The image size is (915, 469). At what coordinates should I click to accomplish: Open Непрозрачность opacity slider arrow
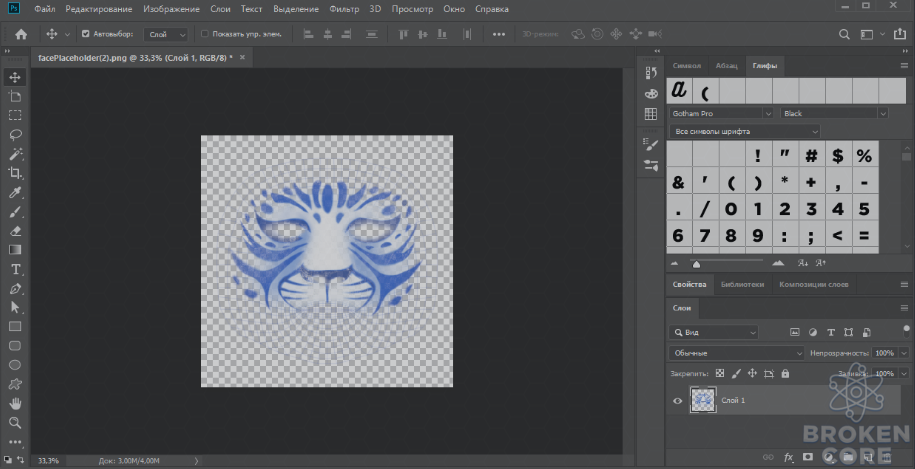point(904,353)
